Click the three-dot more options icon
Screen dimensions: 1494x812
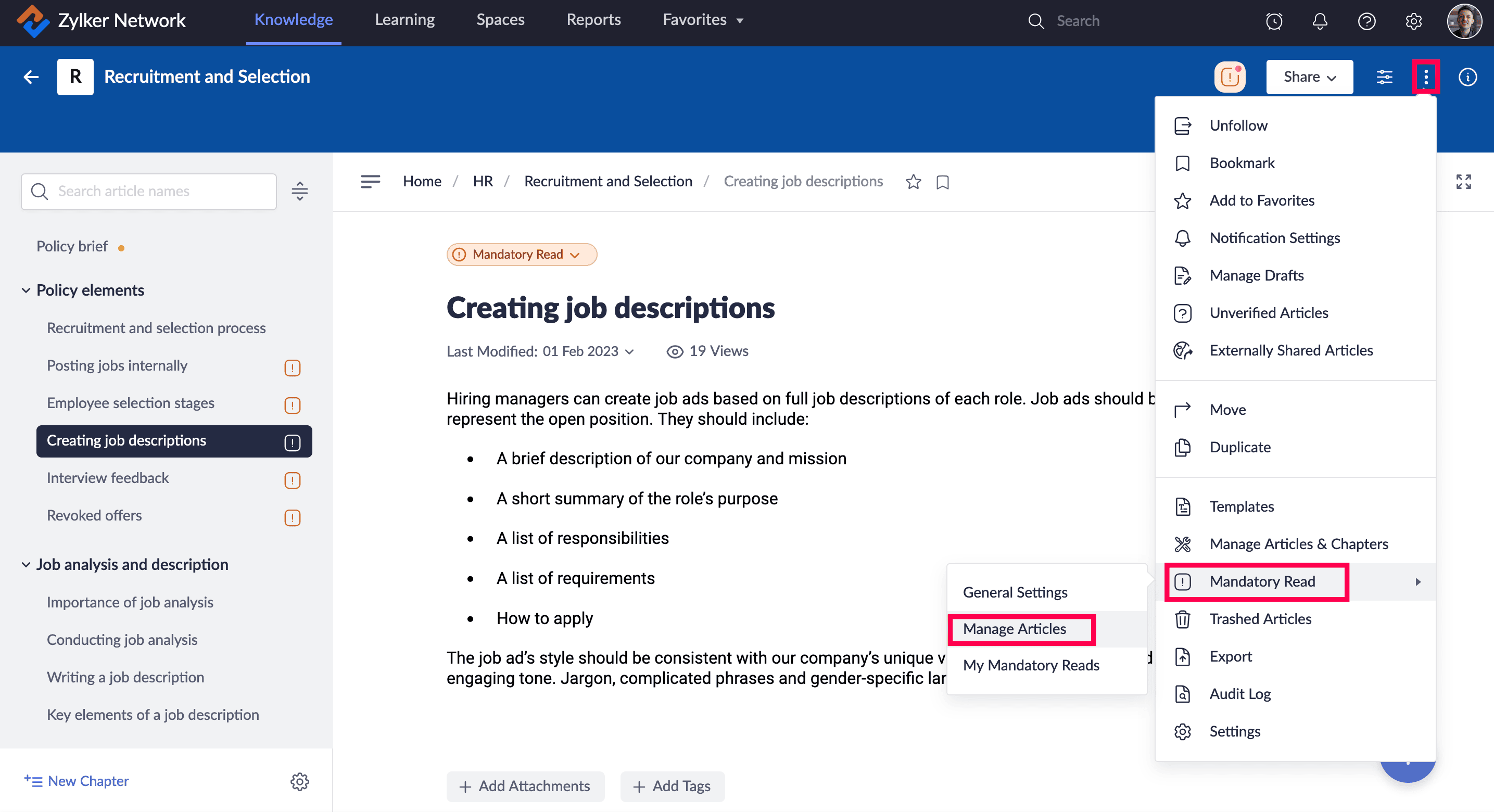click(x=1426, y=77)
